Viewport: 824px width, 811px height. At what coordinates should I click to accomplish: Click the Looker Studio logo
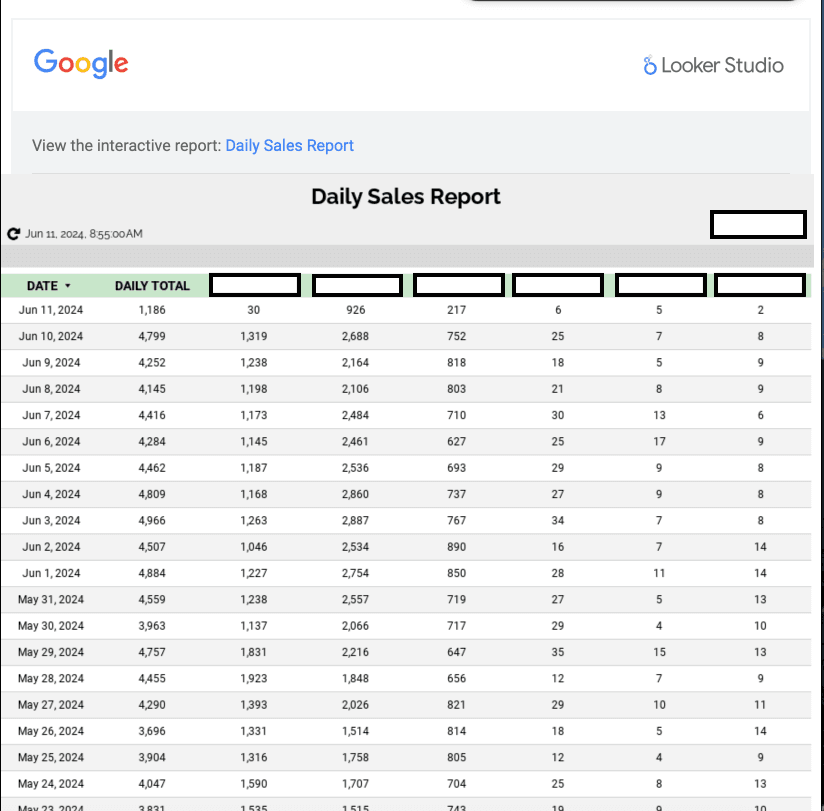[x=713, y=66]
